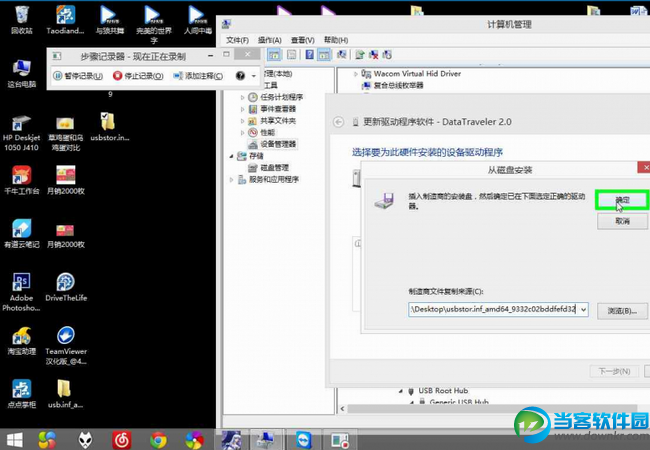Click the update driver software toolbar icon
650x450 pixels.
(x=360, y=55)
